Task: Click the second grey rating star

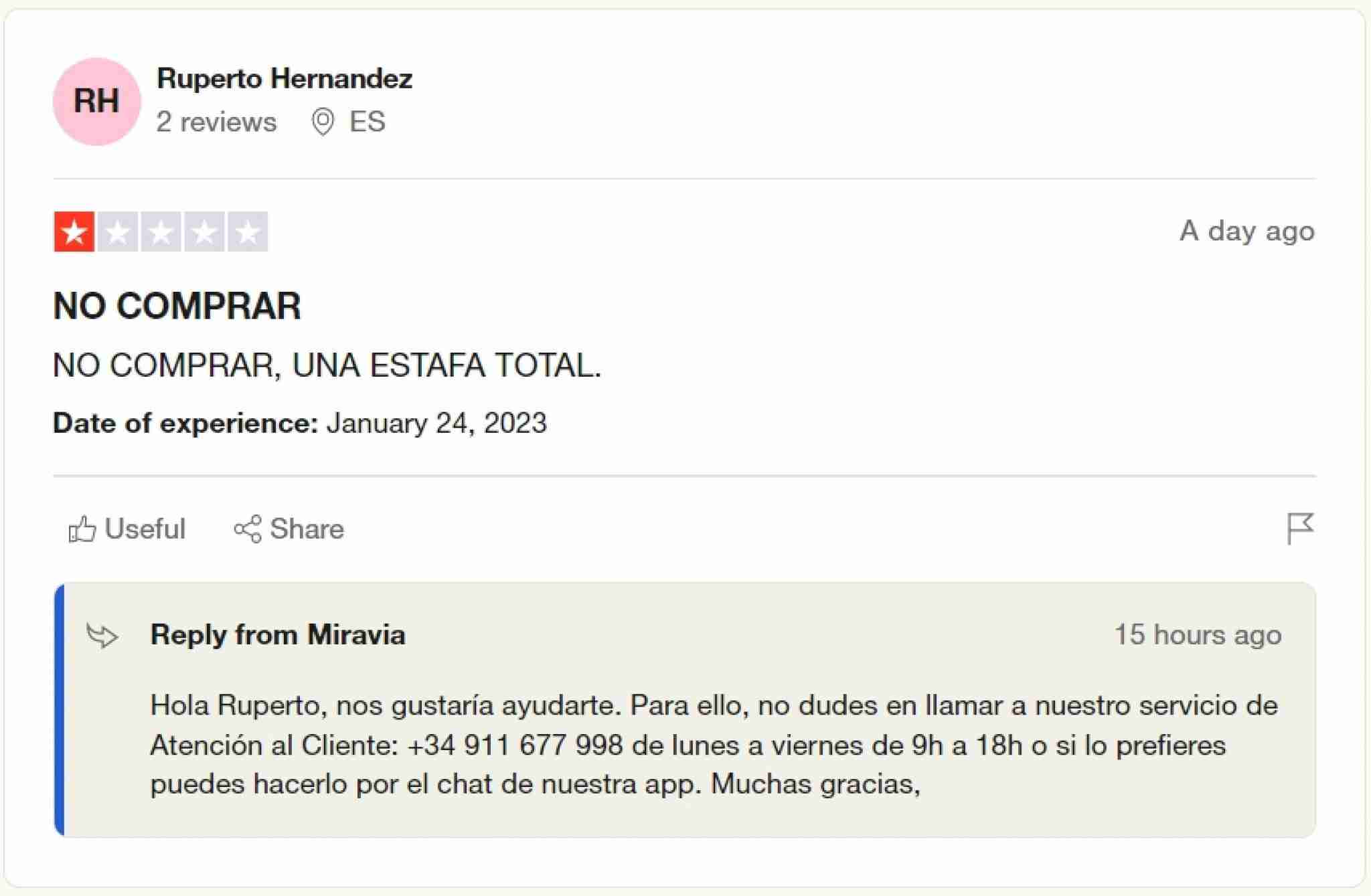Action: tap(118, 232)
